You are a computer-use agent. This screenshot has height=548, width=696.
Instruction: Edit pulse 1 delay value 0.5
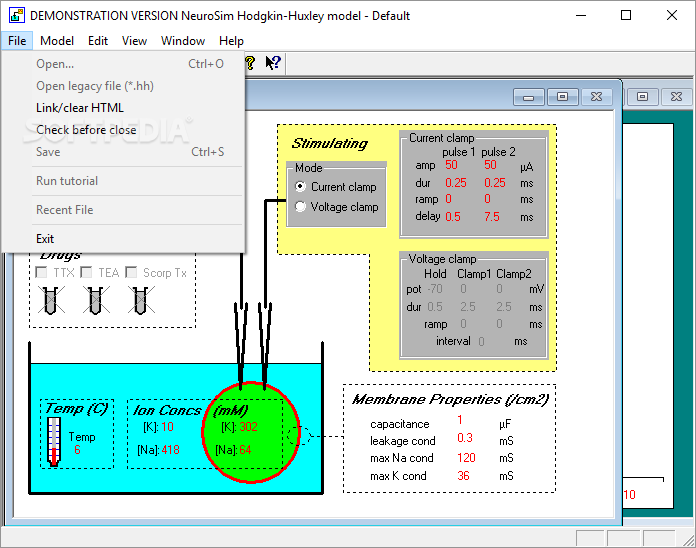coord(453,217)
